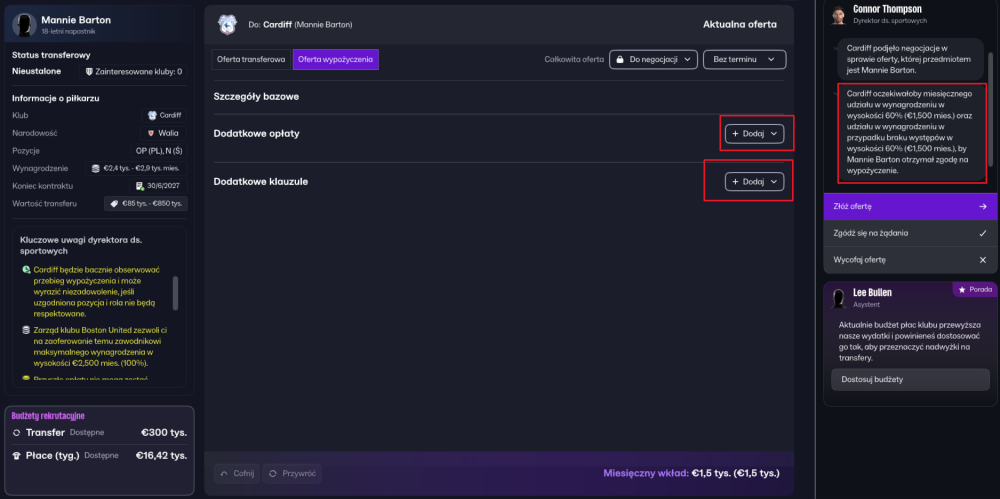Image resolution: width=1000 pixels, height=499 pixels.
Task: Click Lee Bullen's assistant avatar
Action: [x=838, y=298]
